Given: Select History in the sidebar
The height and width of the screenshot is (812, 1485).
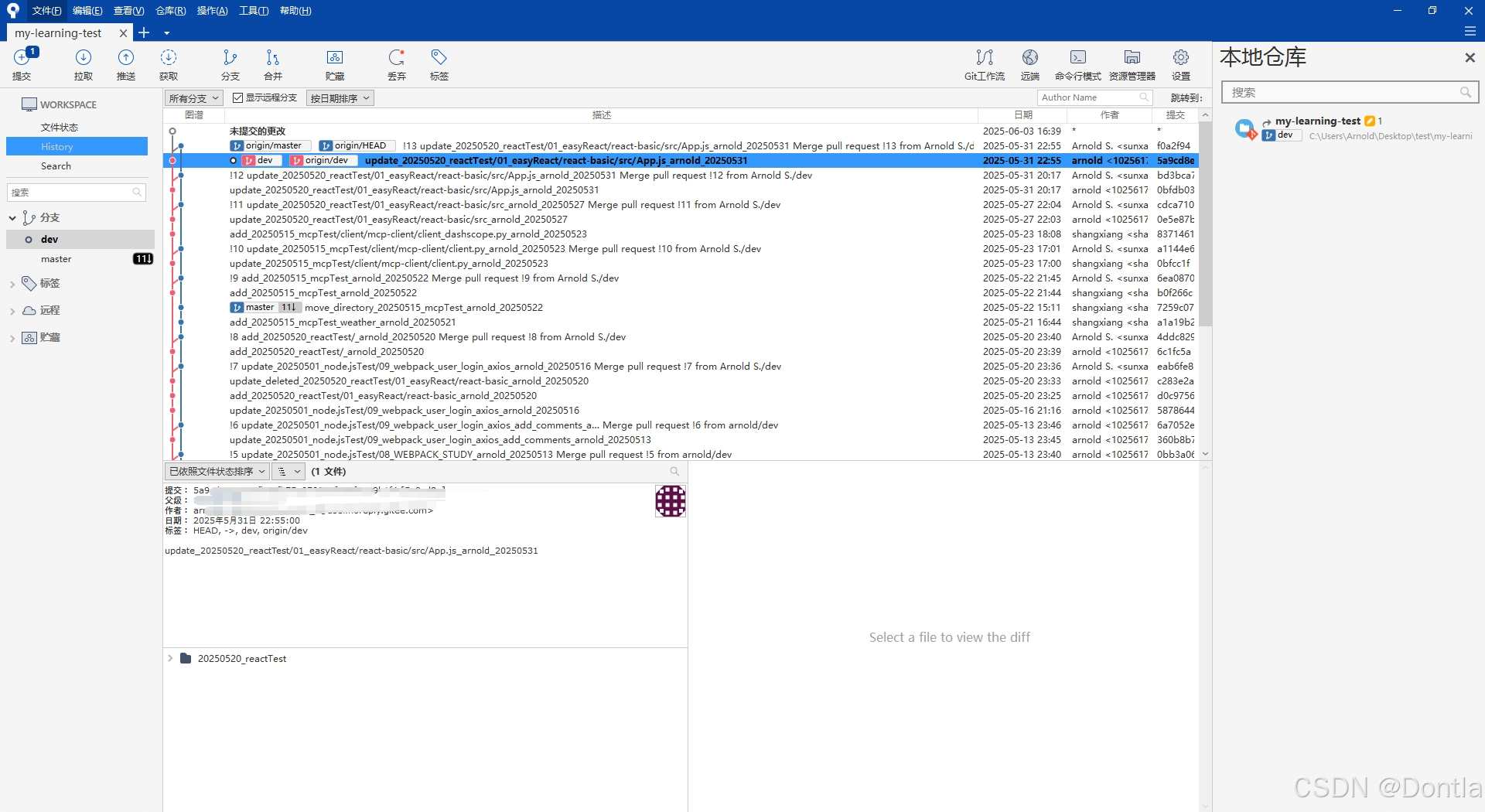Looking at the screenshot, I should (56, 146).
